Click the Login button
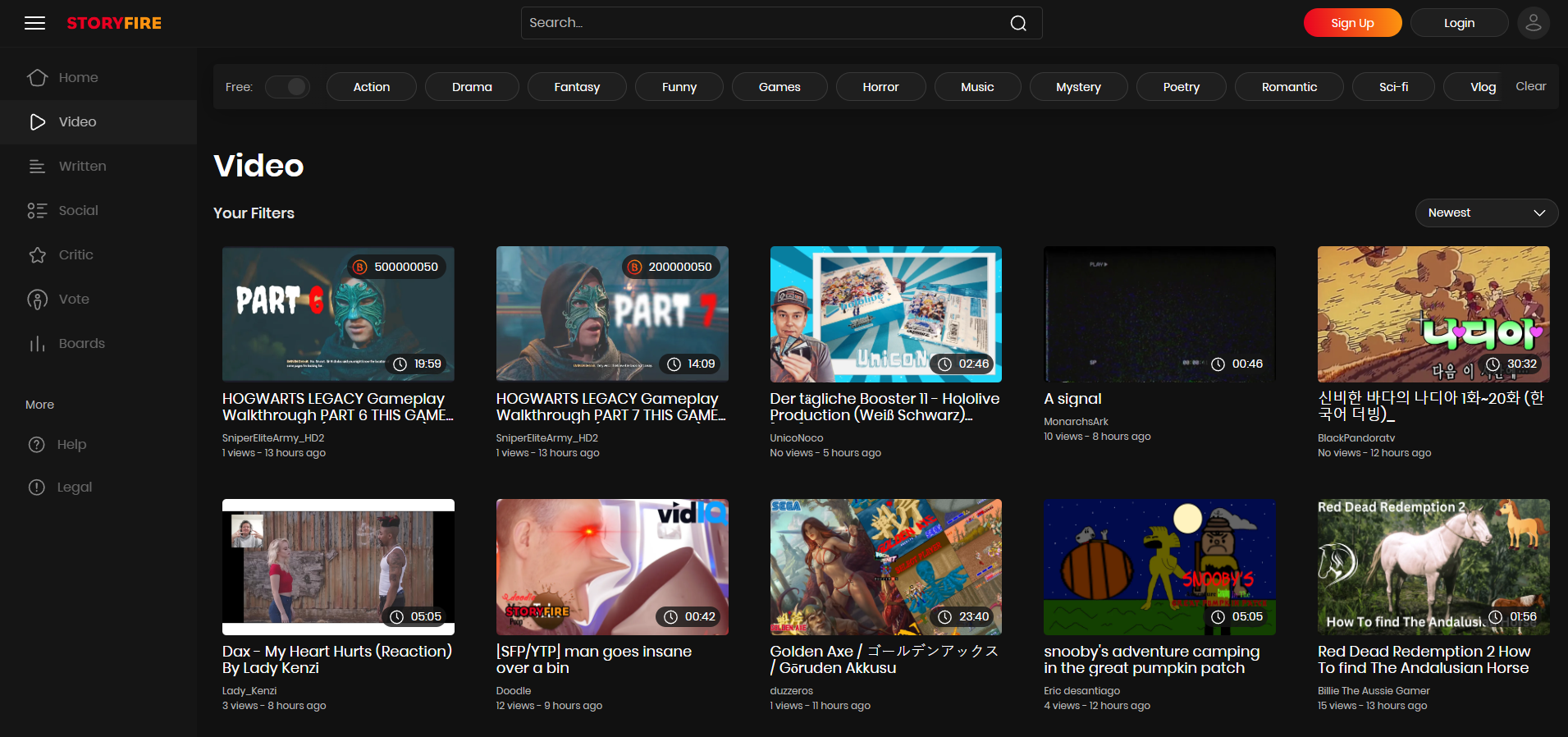 1459,23
